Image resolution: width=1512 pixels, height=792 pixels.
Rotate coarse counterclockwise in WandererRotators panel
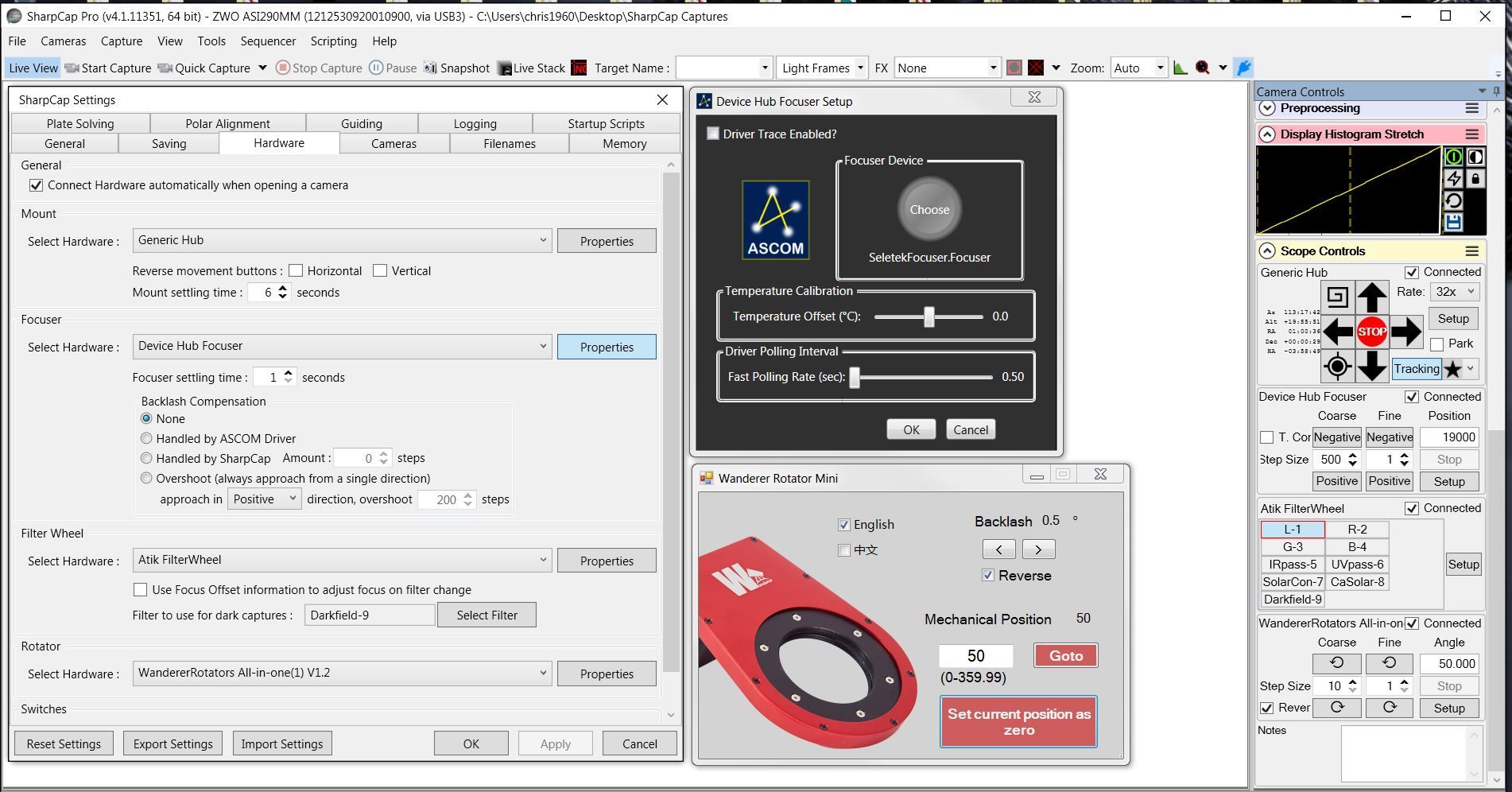point(1337,663)
